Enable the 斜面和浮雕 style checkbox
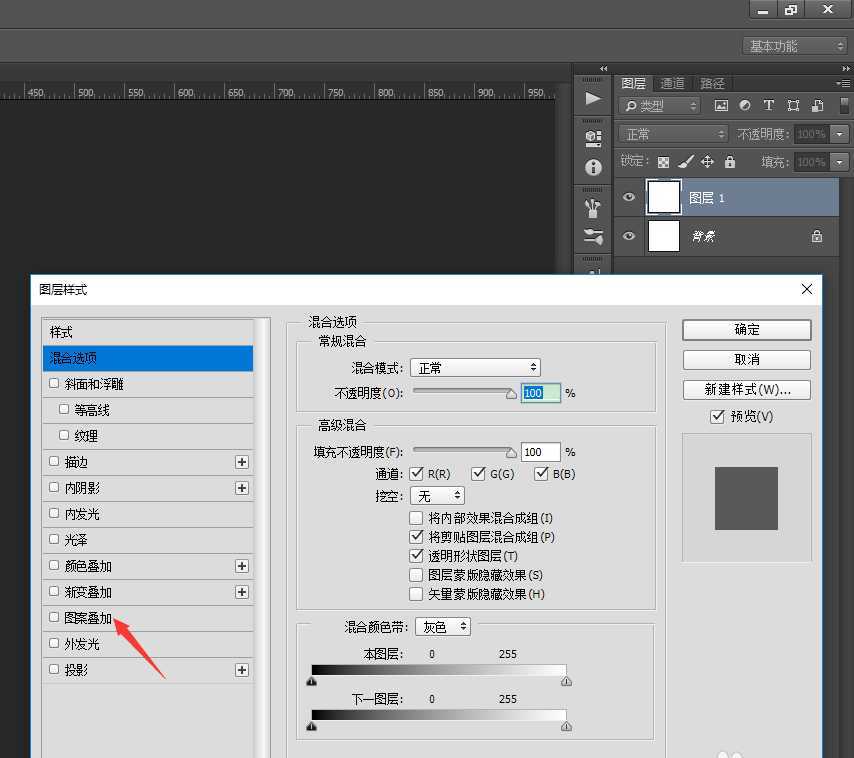This screenshot has height=758, width=854. click(x=53, y=384)
